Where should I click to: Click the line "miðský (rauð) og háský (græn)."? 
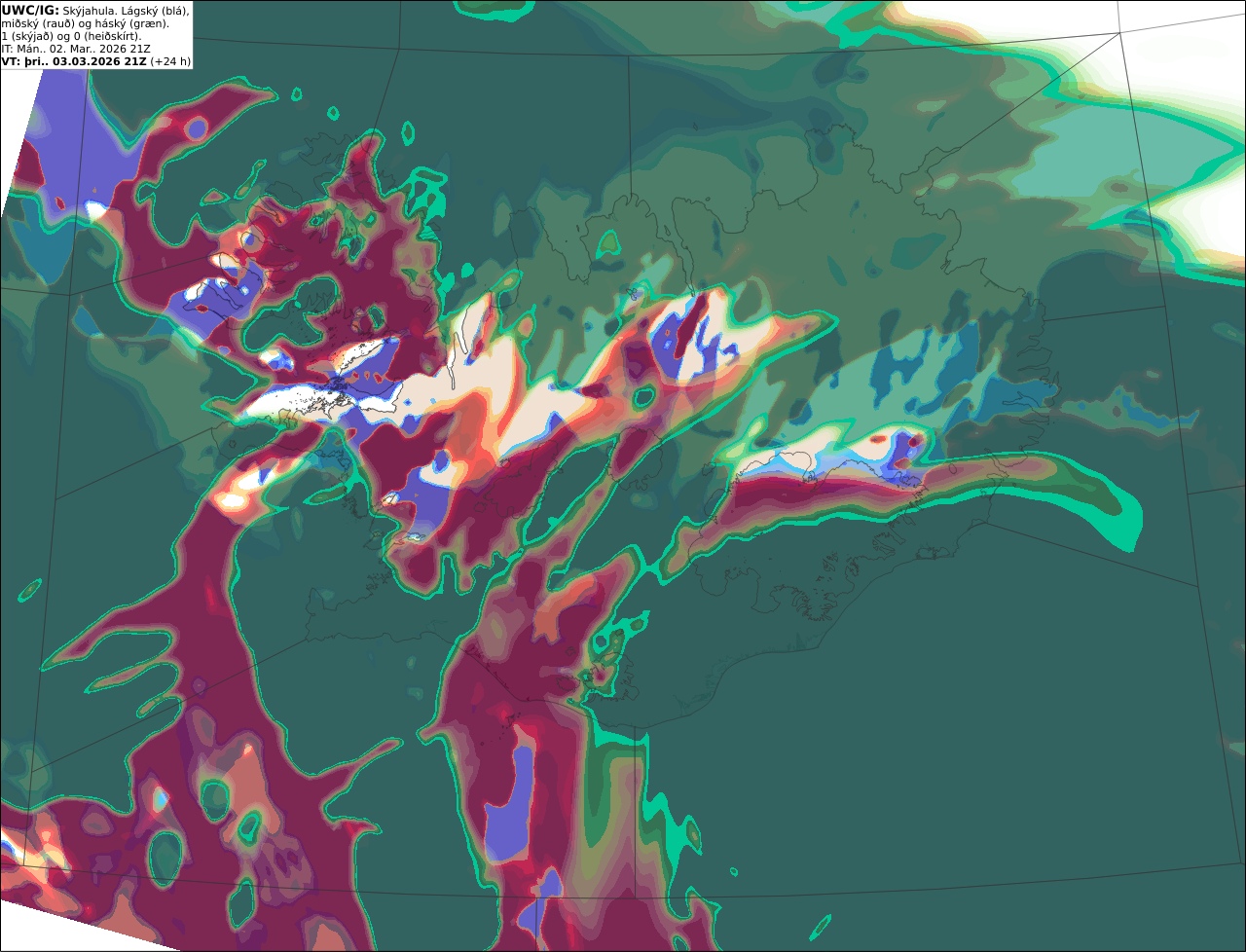[86, 23]
